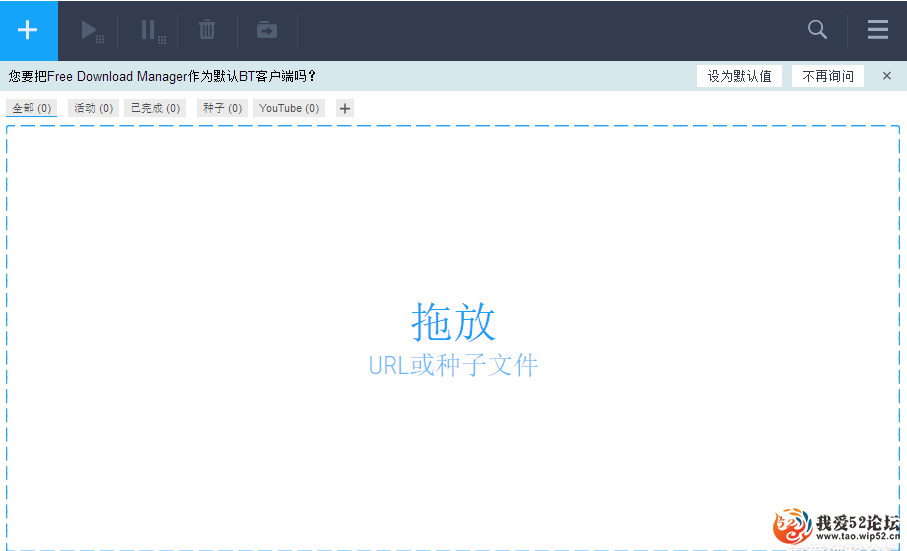Move download using folder arrow icon
Viewport: 907px width, 551px height.
(x=267, y=30)
